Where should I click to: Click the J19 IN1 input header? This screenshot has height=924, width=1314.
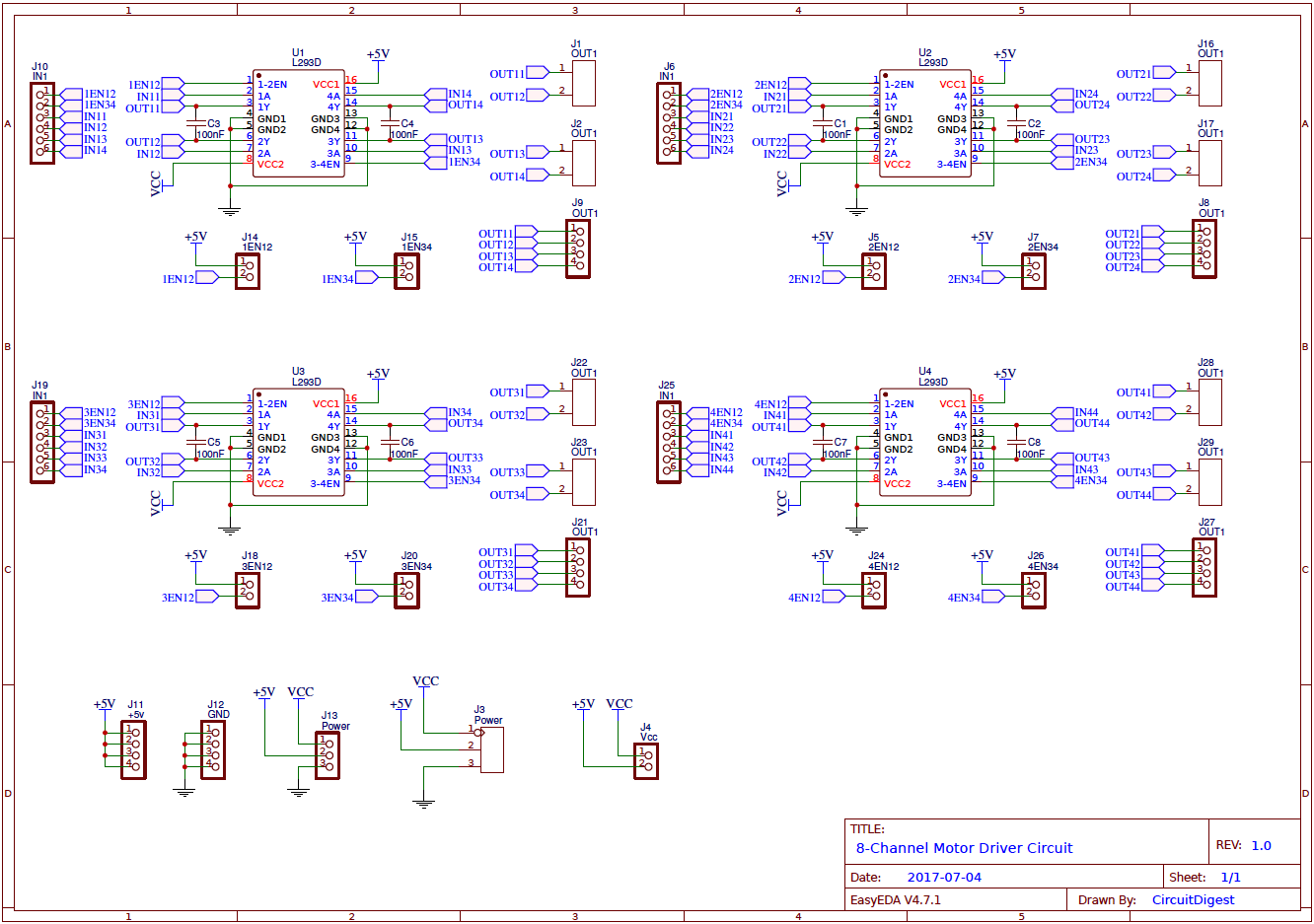point(42,442)
